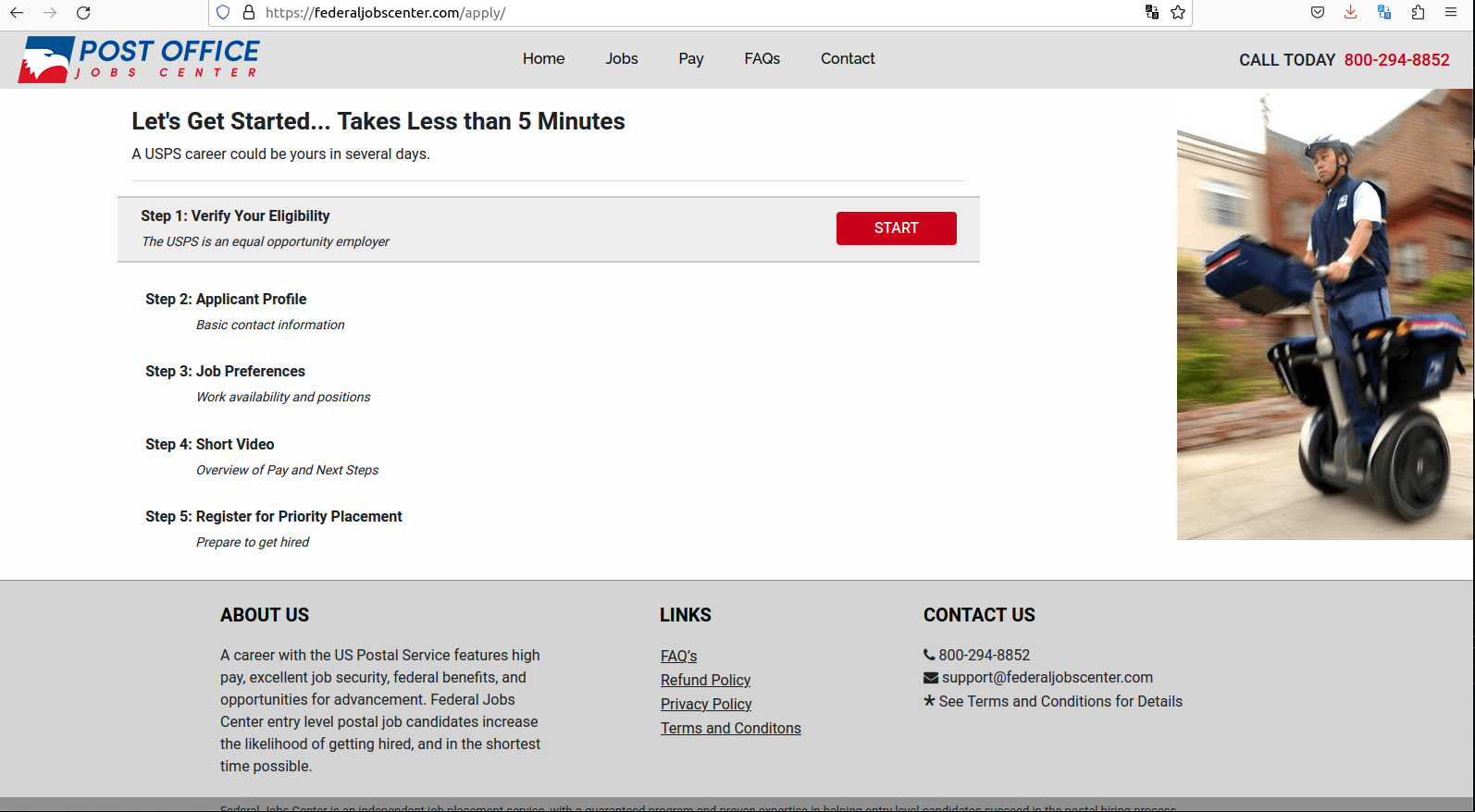Go back using the browser back arrow
The width and height of the screenshot is (1475, 812).
17,13
